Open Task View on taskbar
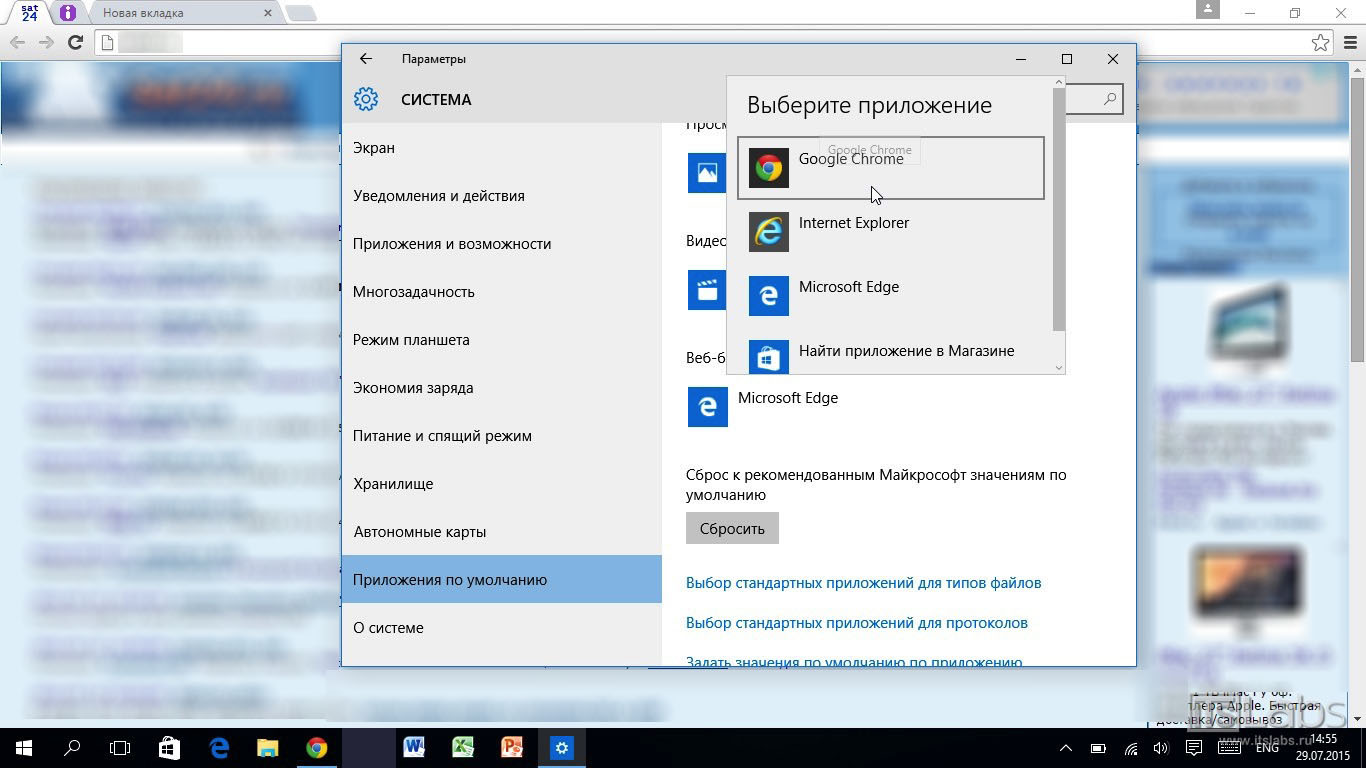This screenshot has width=1366, height=768. click(x=120, y=747)
